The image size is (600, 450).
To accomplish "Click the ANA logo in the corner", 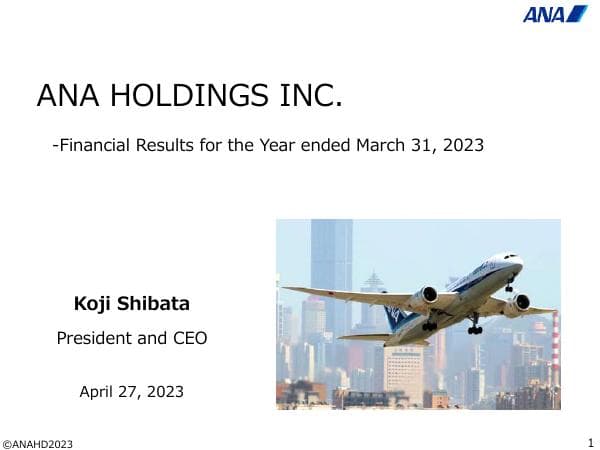I will 555,14.
